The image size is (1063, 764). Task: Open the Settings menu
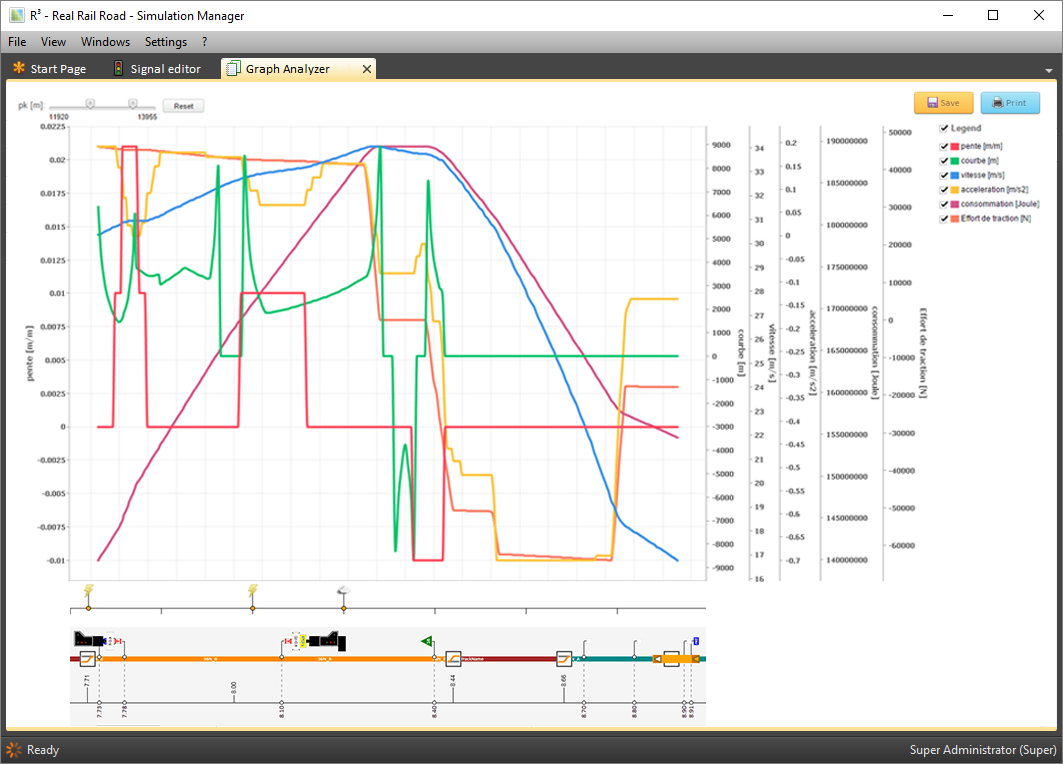[x=166, y=42]
